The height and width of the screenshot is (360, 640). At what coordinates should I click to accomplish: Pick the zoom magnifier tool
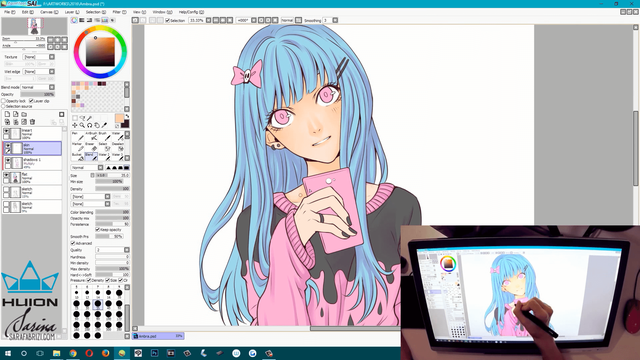[82, 125]
